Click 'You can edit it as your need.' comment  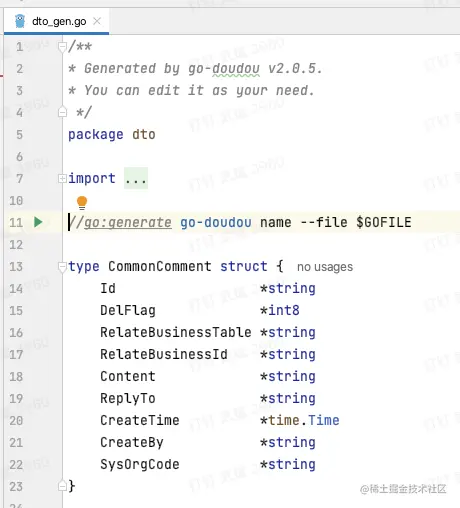[199, 90]
